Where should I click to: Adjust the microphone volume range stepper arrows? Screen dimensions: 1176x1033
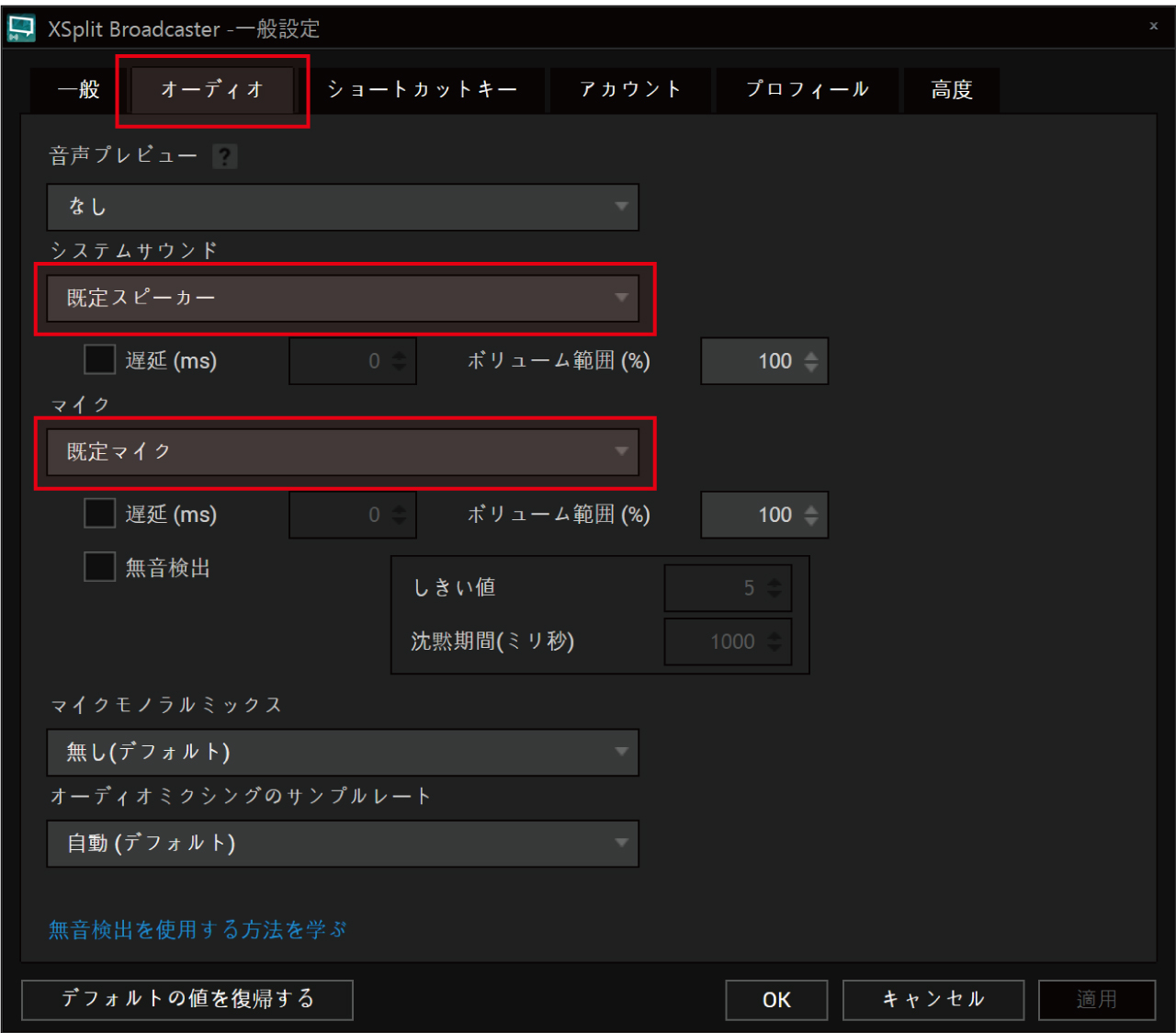[811, 516]
